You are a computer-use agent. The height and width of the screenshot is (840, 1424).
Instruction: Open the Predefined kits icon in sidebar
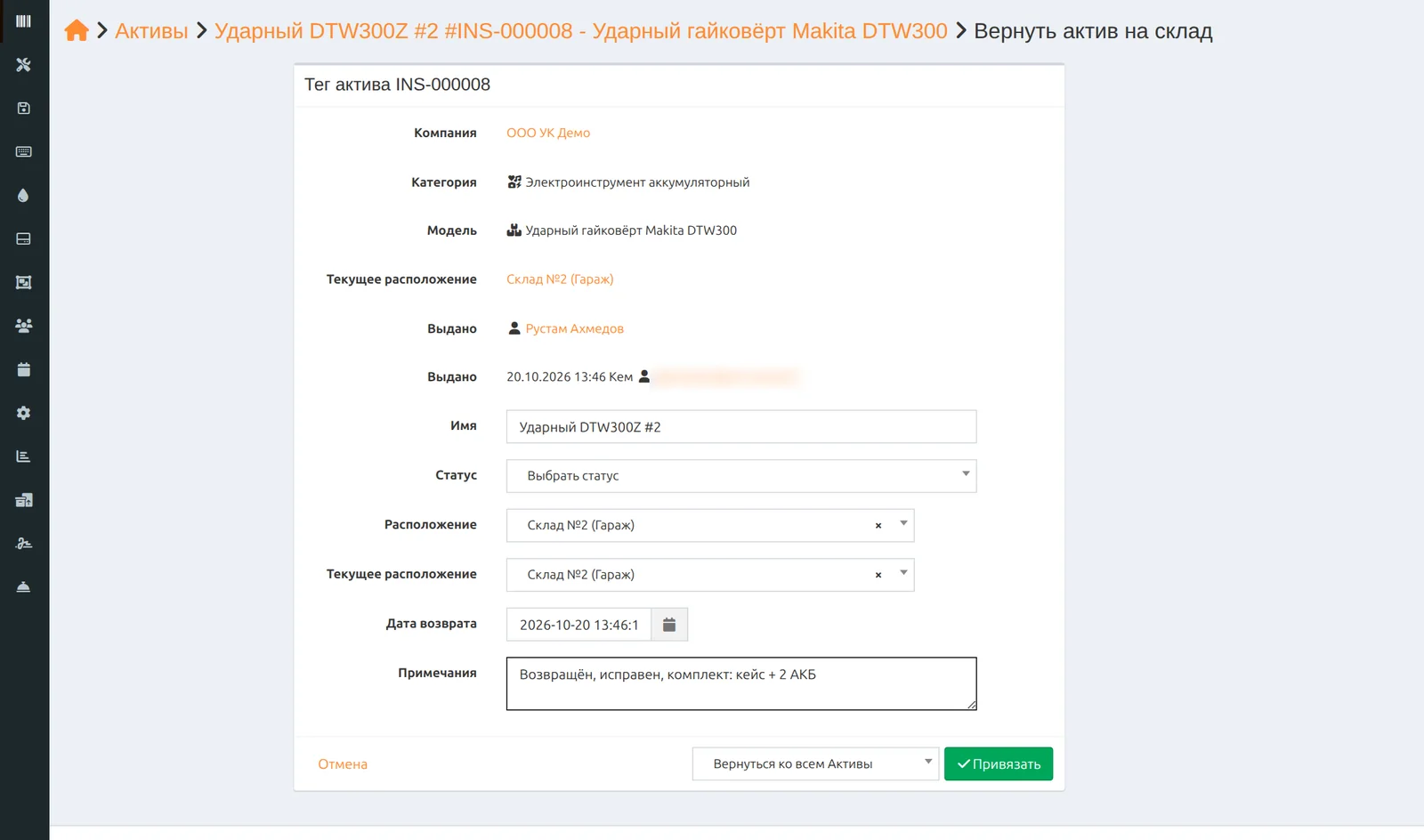pos(24,283)
